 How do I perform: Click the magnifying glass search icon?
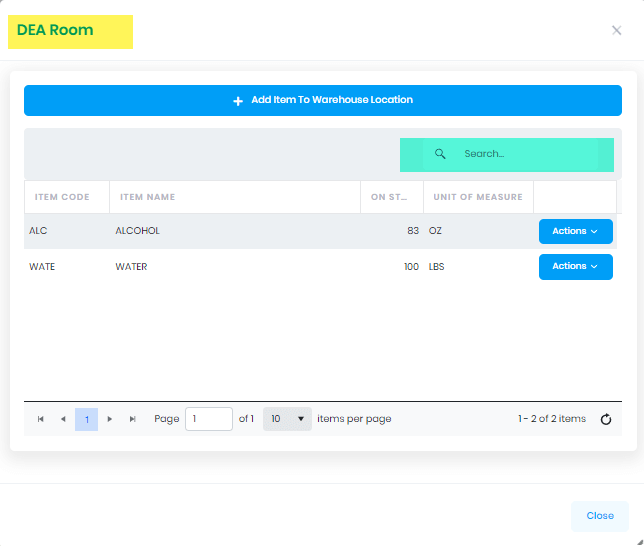coord(440,154)
